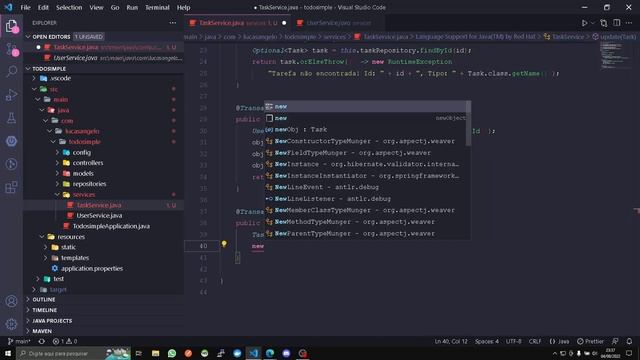Collapse the TODOSIMPLE project section
Screen dimensions: 640x360
point(28,69)
